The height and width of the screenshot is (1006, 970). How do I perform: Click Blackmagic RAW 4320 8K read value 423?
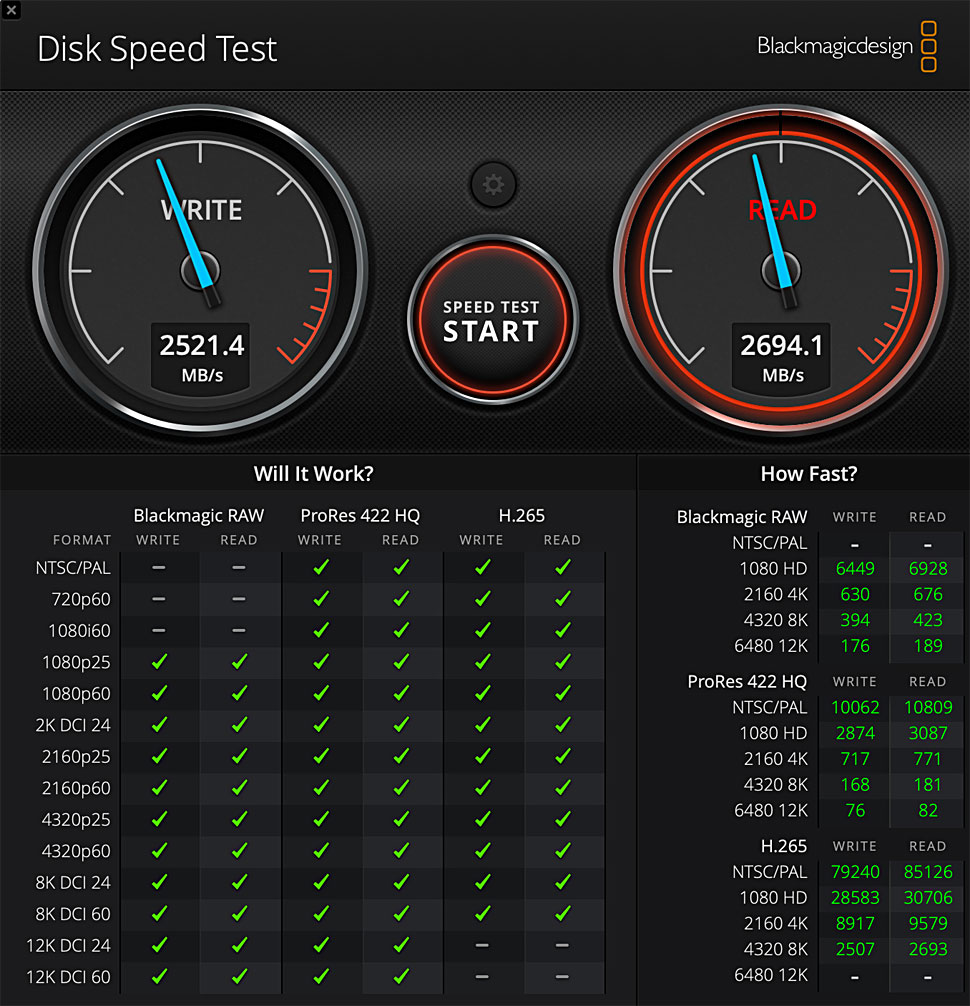click(x=928, y=620)
